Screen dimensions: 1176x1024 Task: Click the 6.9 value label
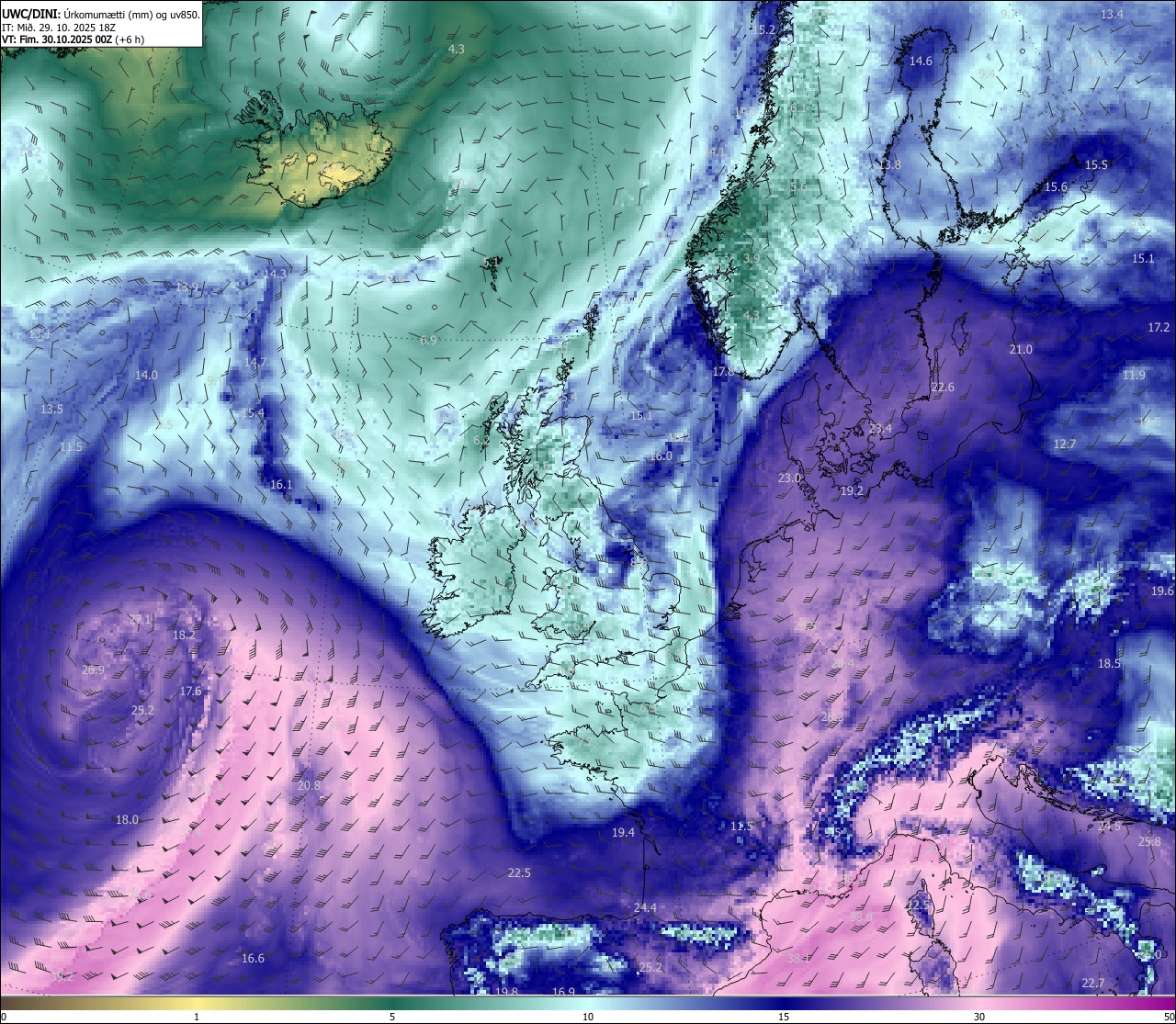428,341
